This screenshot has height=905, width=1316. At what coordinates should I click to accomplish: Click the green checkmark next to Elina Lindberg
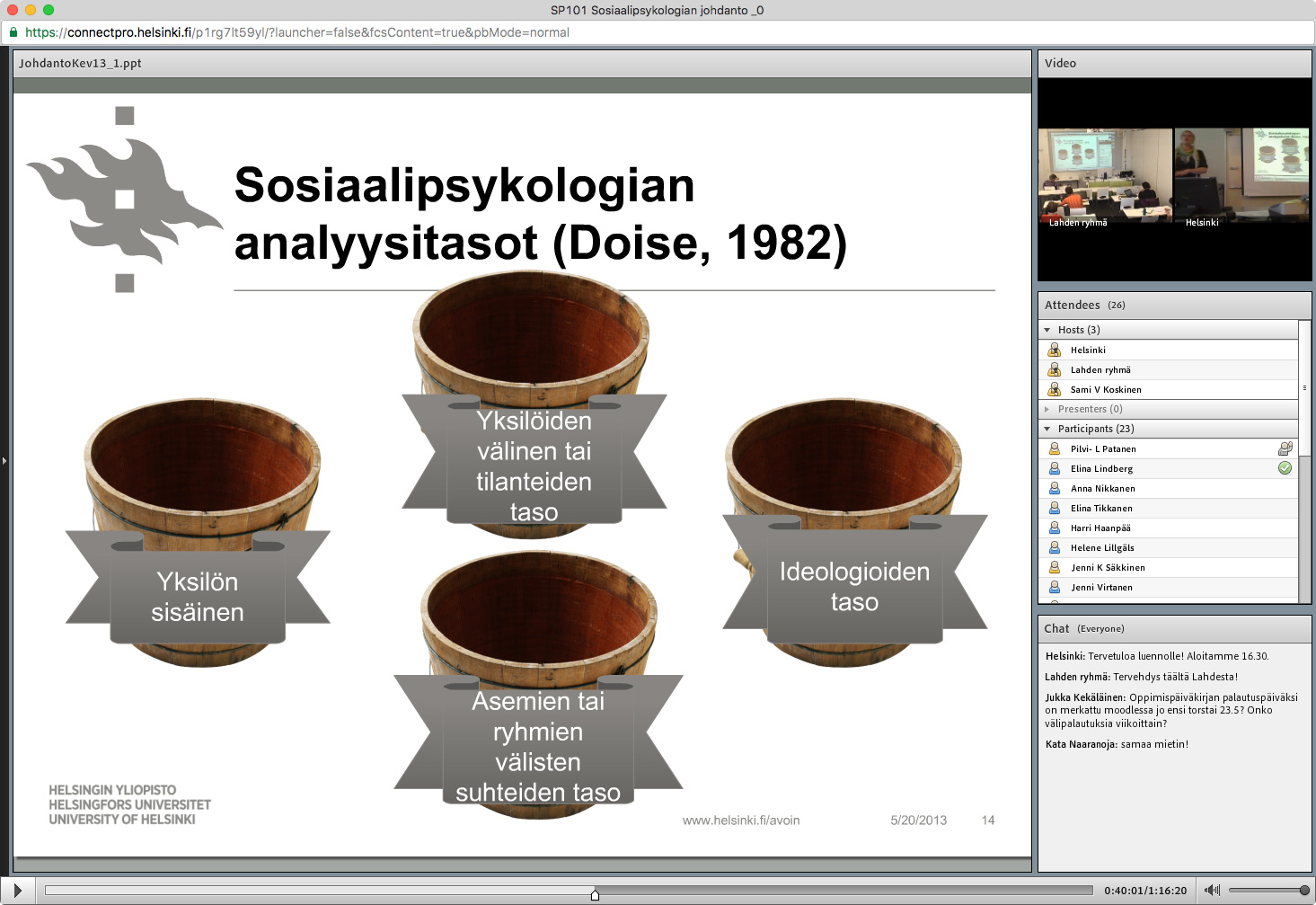point(1285,468)
